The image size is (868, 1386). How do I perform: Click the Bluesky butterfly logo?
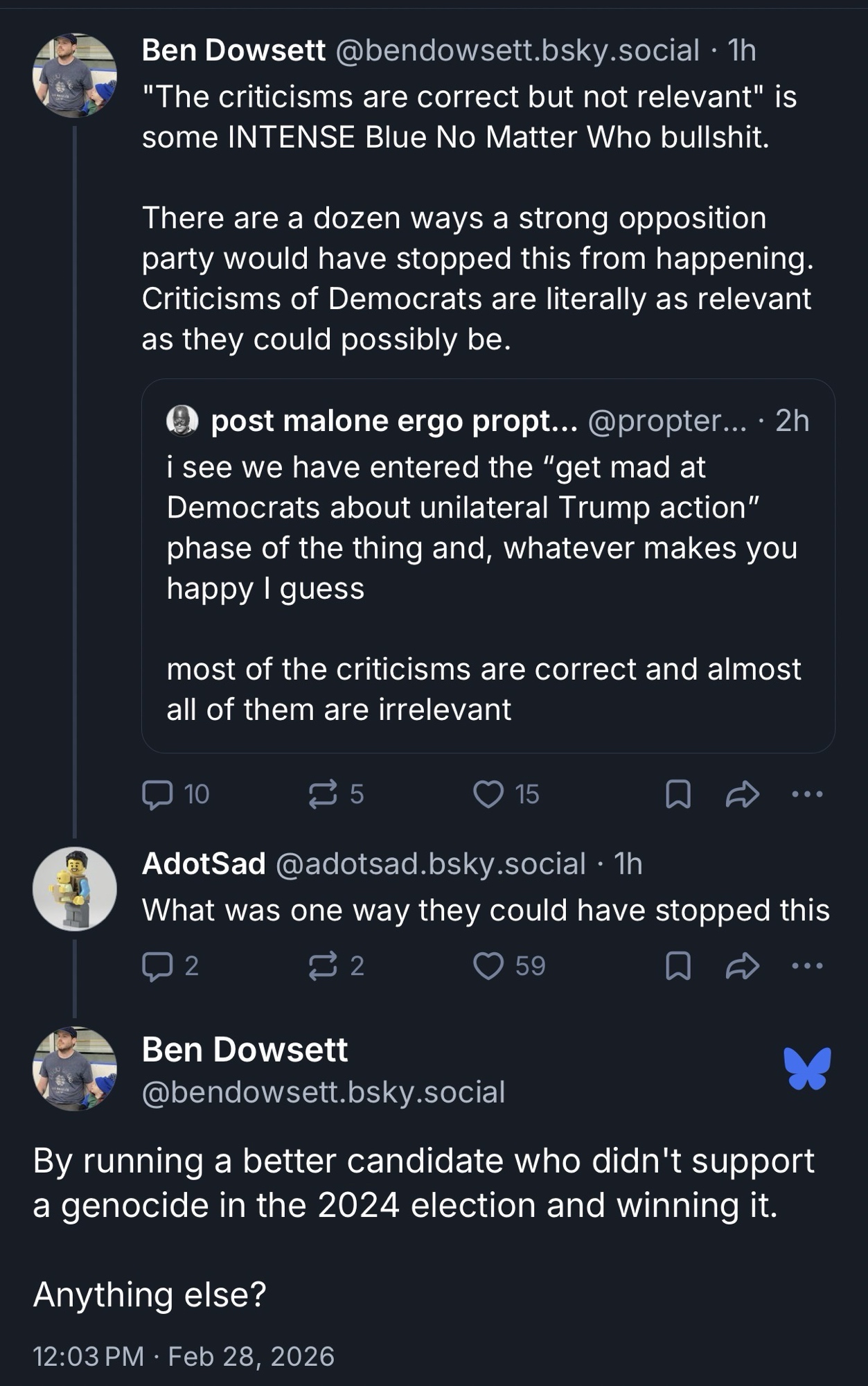pyautogui.click(x=807, y=1069)
